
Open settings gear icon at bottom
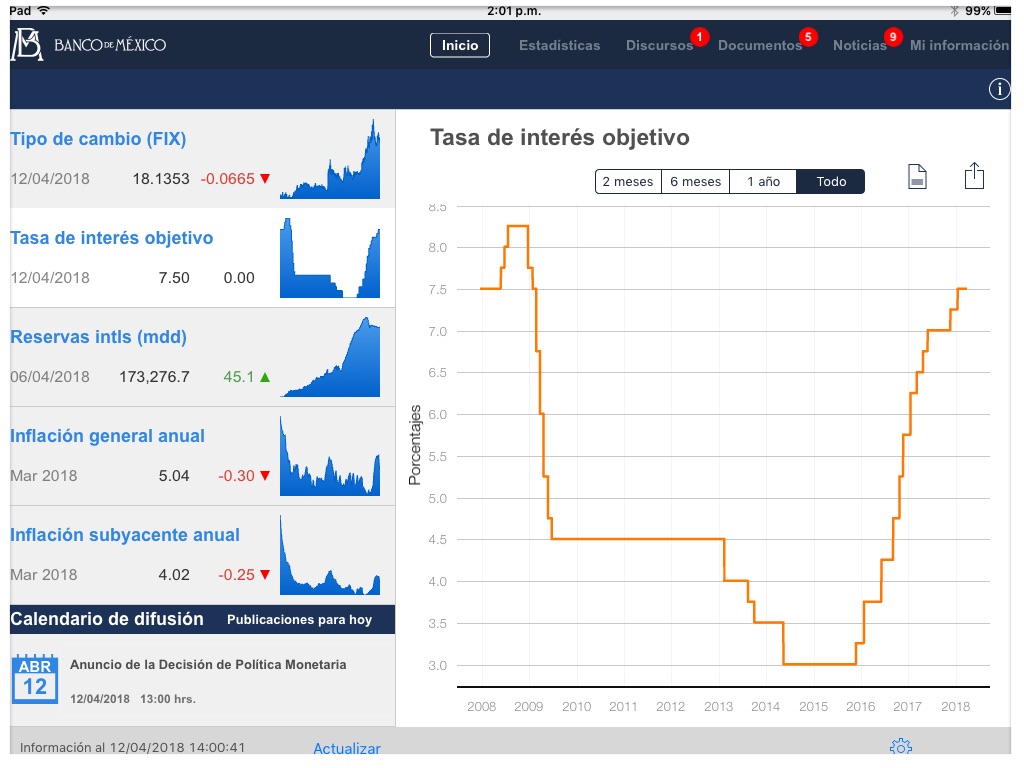click(900, 746)
